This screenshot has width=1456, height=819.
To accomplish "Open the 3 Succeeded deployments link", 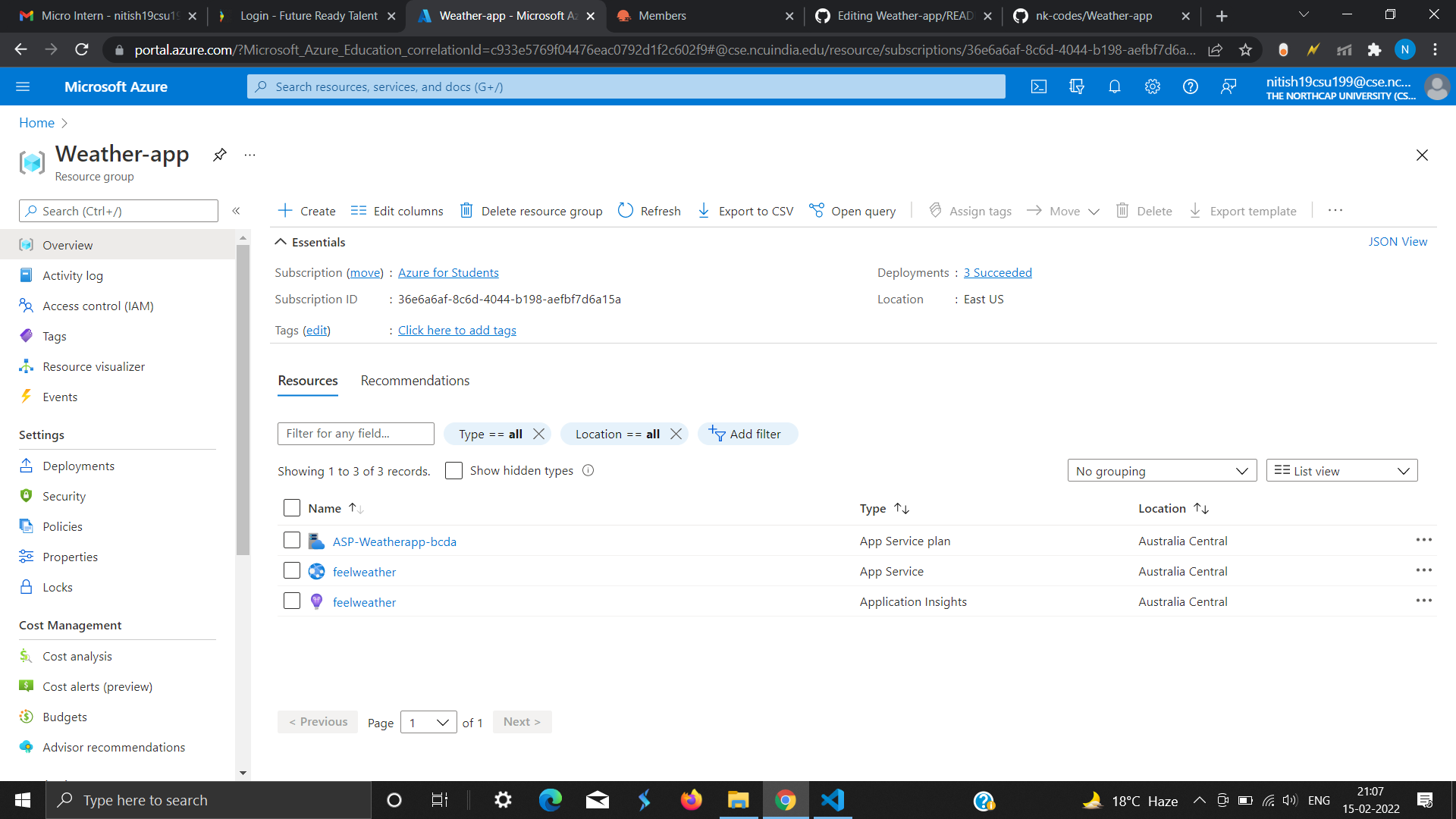I will pos(997,273).
